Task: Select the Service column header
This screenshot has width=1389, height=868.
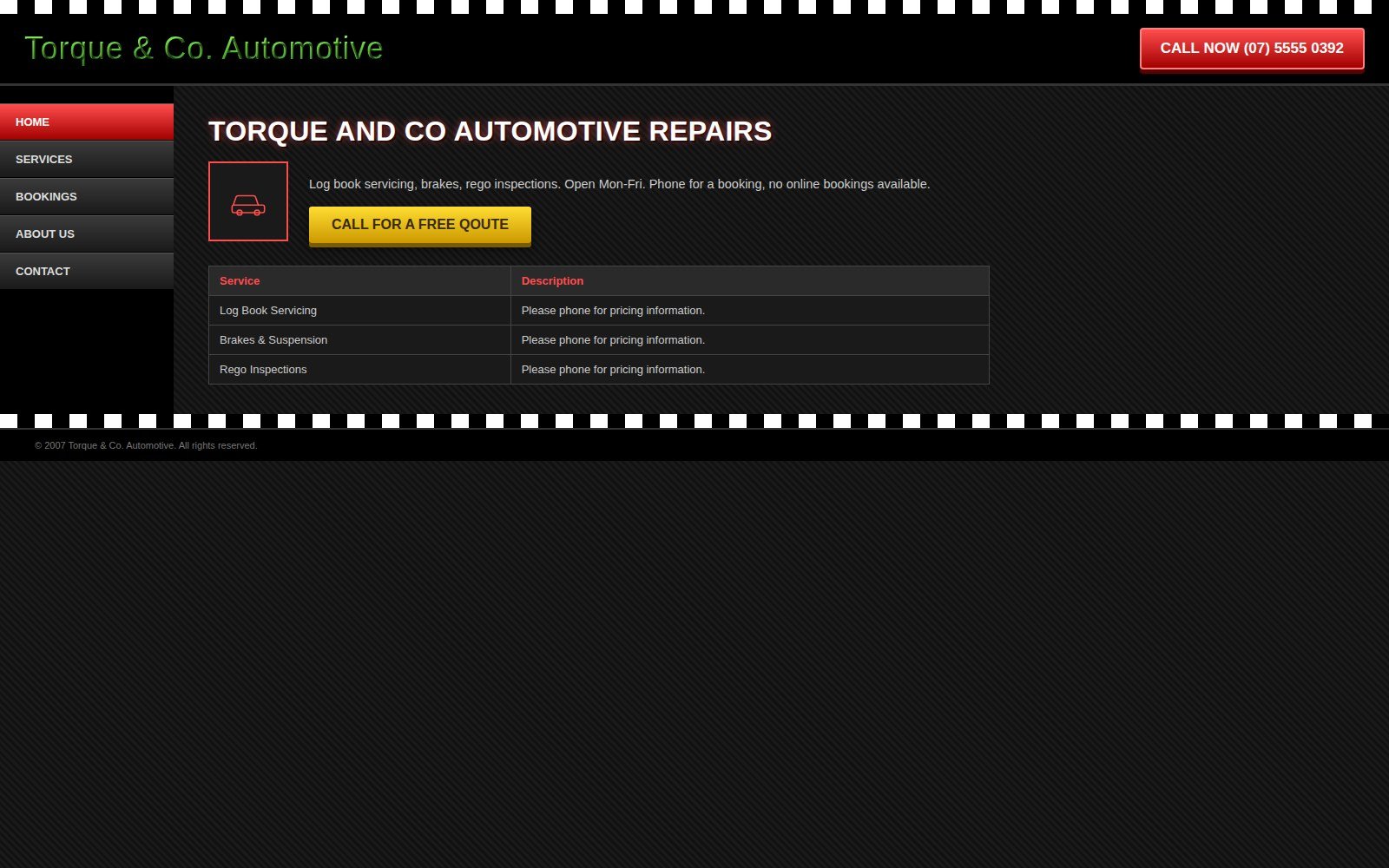Action: pos(359,281)
